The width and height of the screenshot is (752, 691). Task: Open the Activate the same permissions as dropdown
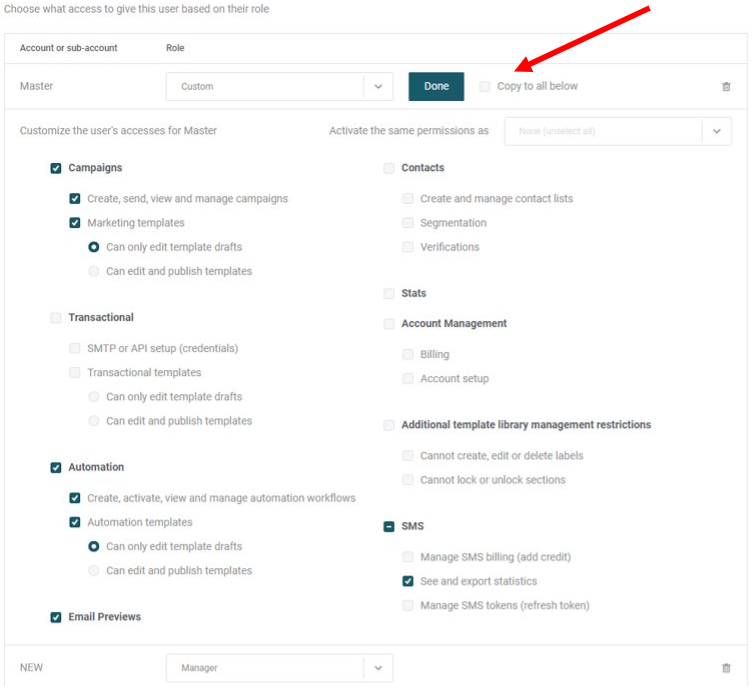coord(618,131)
